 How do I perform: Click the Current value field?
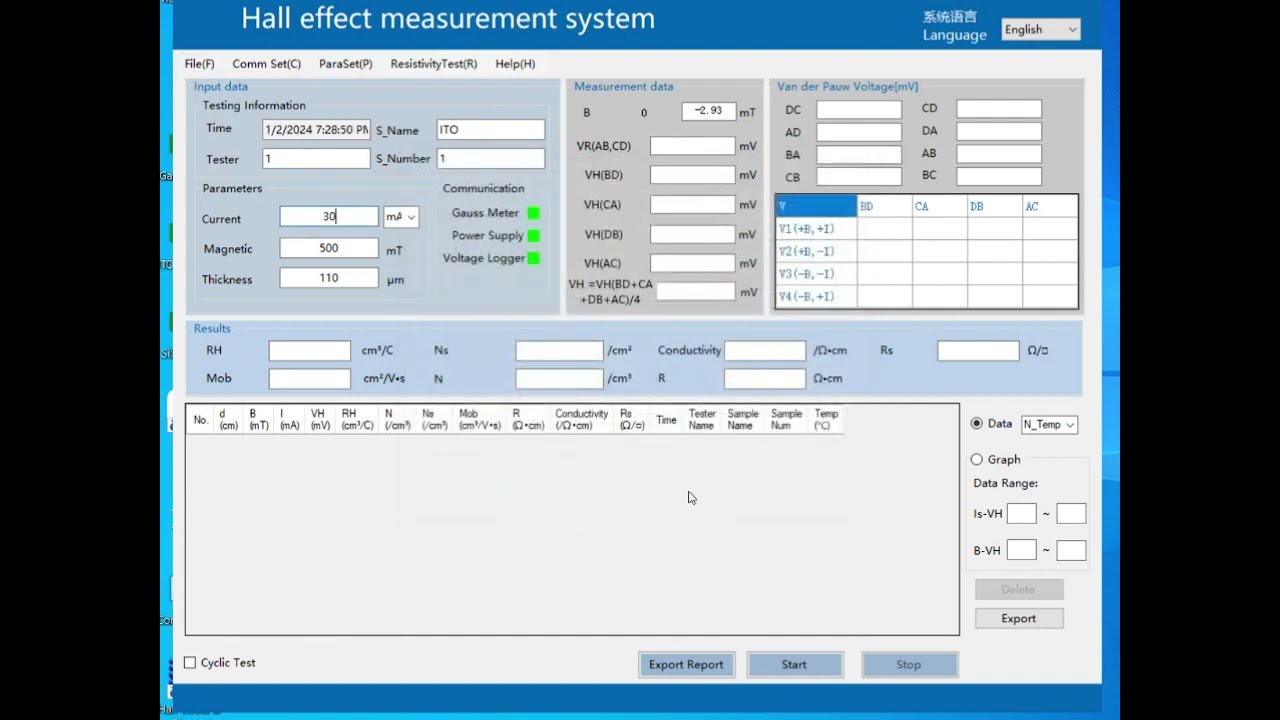point(329,217)
